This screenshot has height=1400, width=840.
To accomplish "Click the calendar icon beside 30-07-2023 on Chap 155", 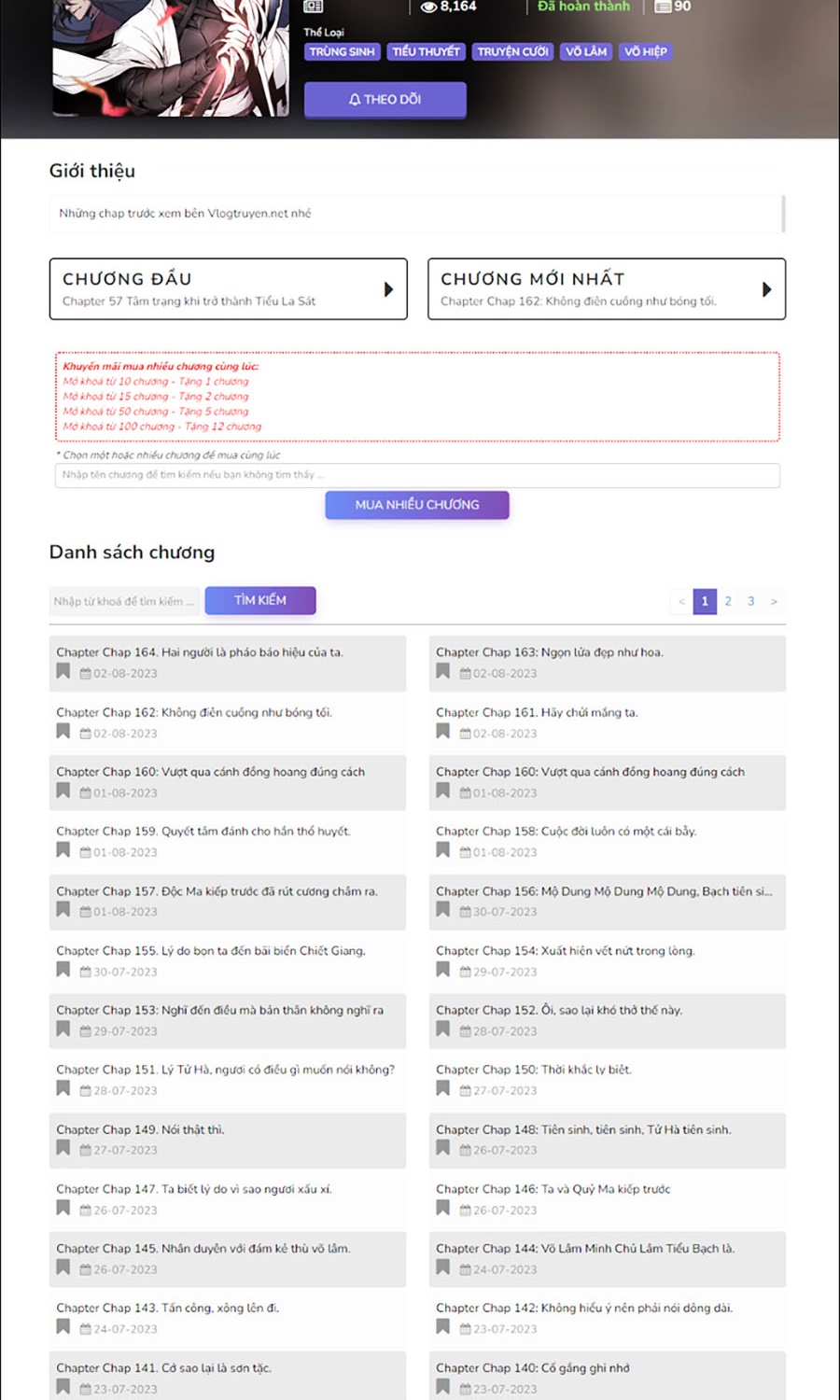I will 85,972.
